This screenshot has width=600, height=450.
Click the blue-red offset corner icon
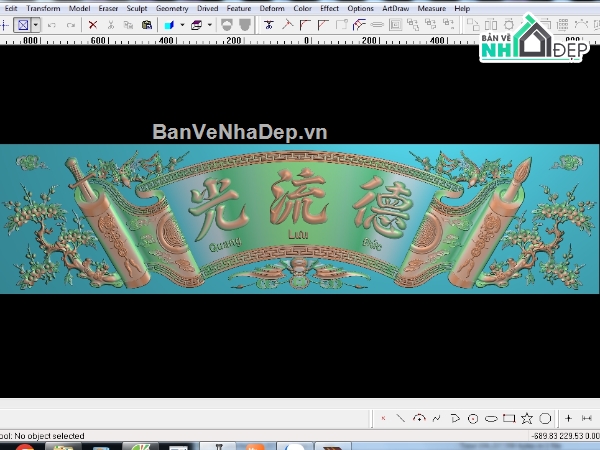pos(359,25)
